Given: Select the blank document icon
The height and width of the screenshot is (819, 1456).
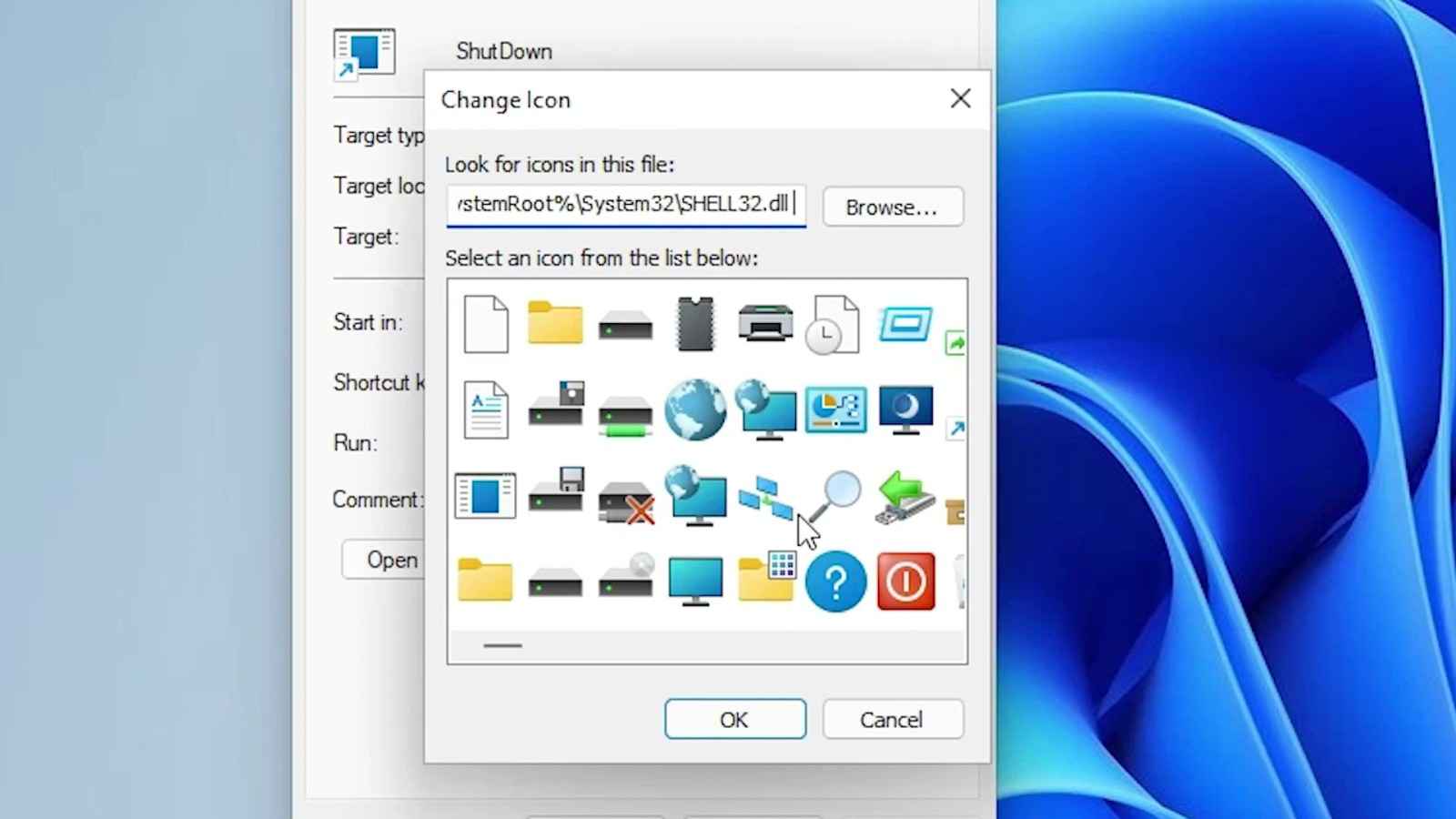Looking at the screenshot, I should pos(485,324).
